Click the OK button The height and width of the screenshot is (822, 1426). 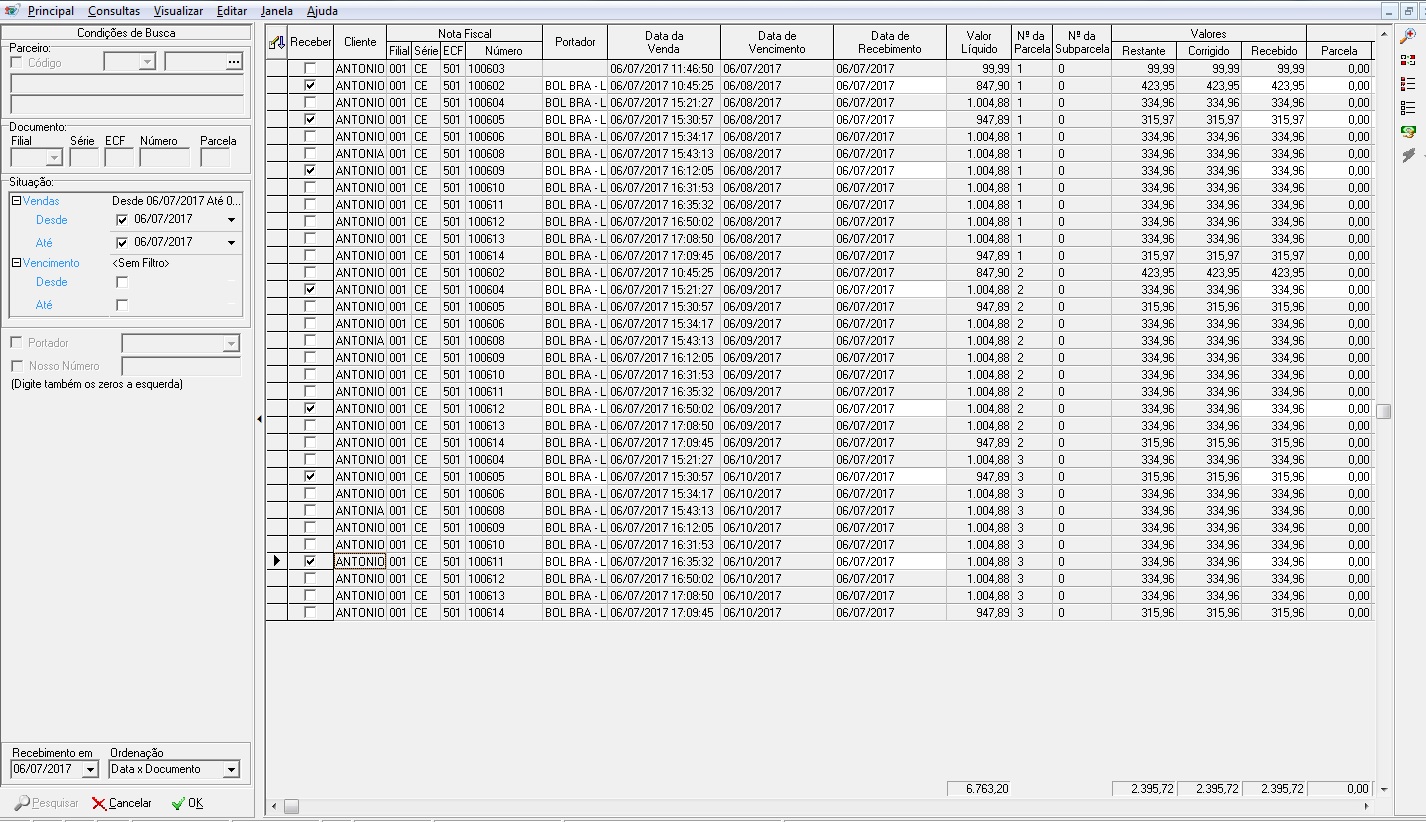[187, 803]
